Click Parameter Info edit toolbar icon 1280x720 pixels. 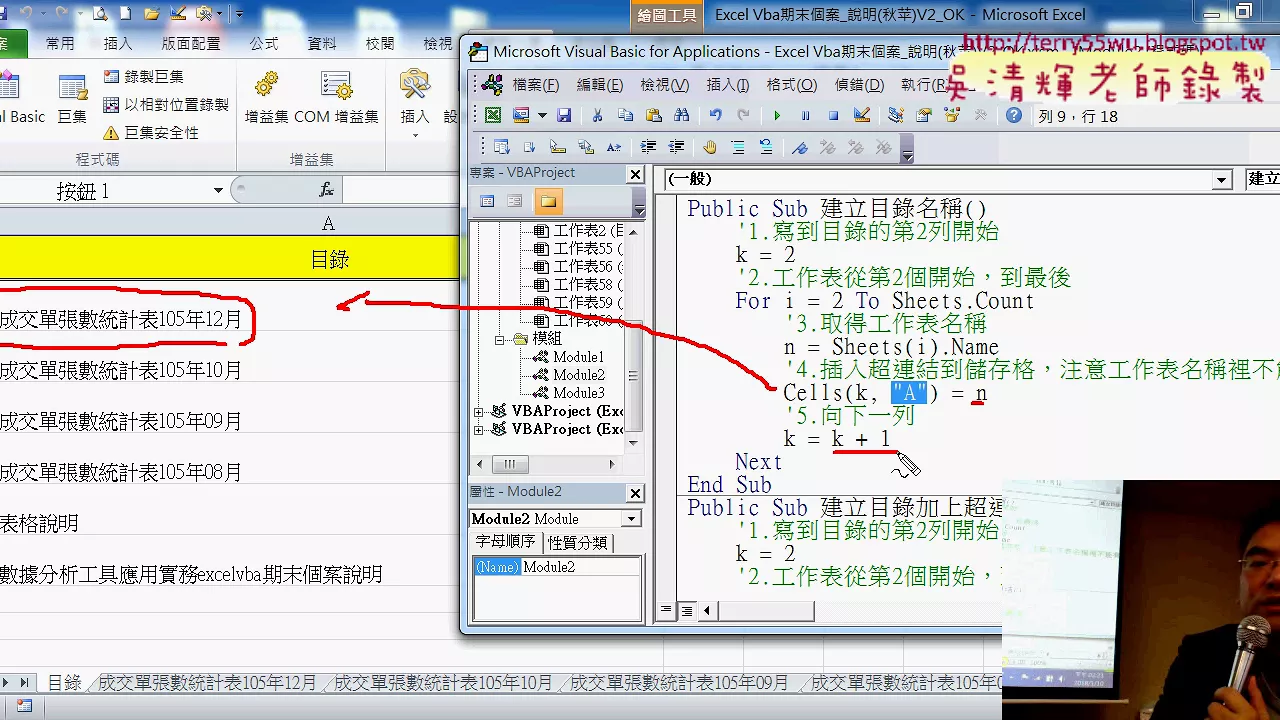pyautogui.click(x=586, y=147)
